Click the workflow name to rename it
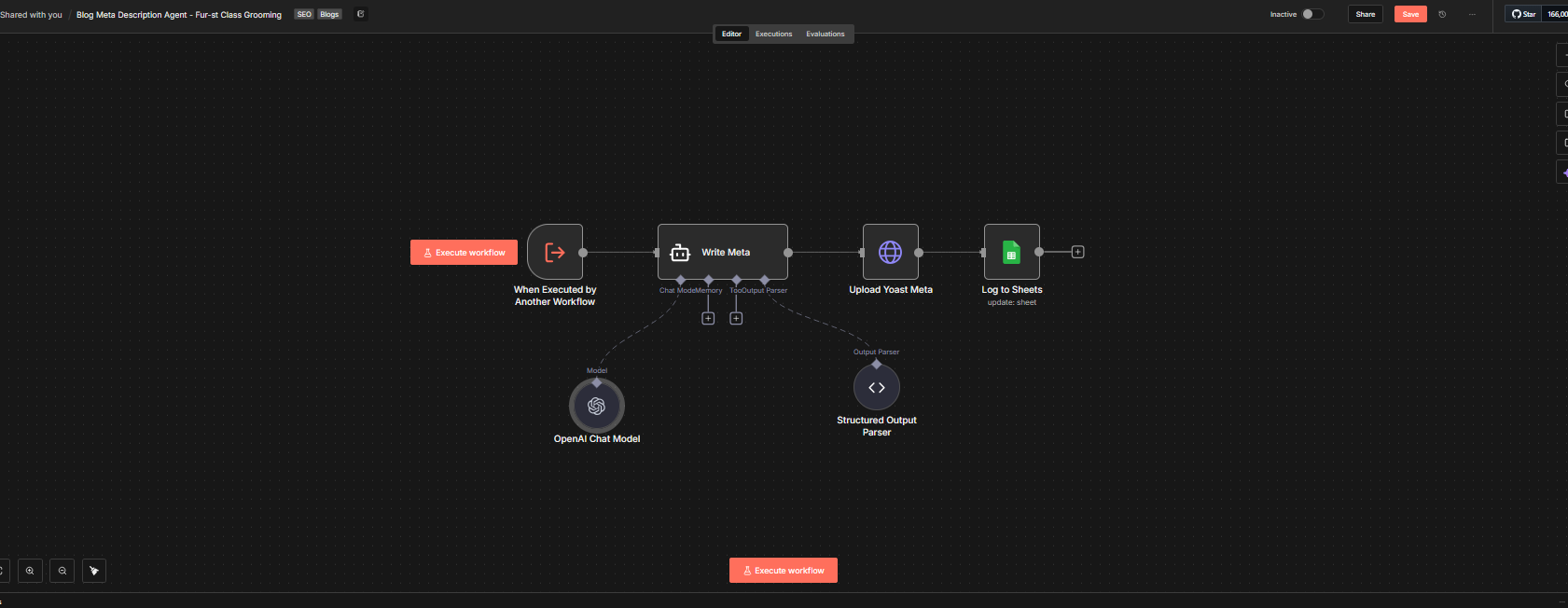The height and width of the screenshot is (608, 1568). (x=178, y=15)
